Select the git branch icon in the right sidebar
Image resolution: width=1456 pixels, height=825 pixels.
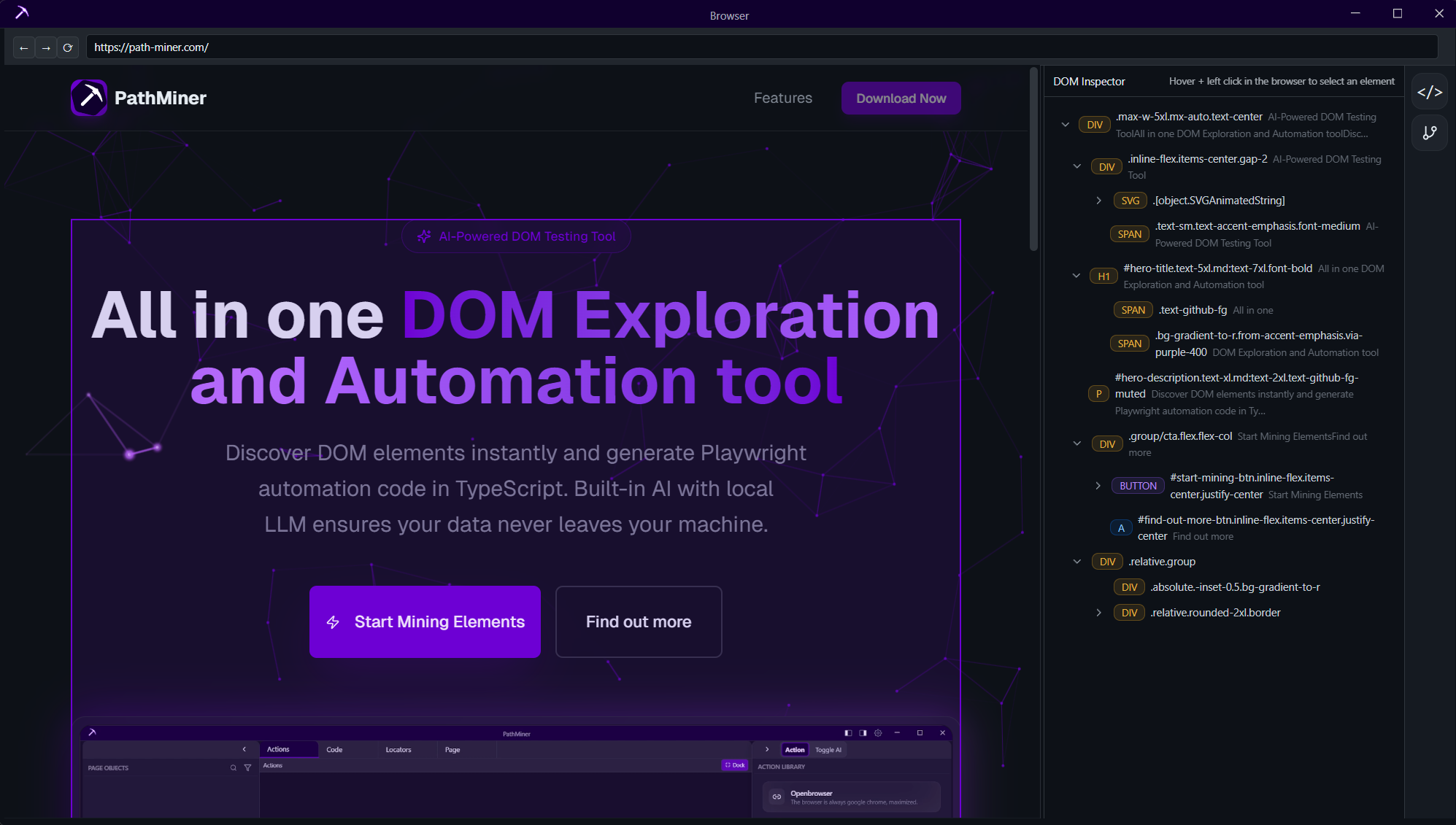click(x=1430, y=133)
